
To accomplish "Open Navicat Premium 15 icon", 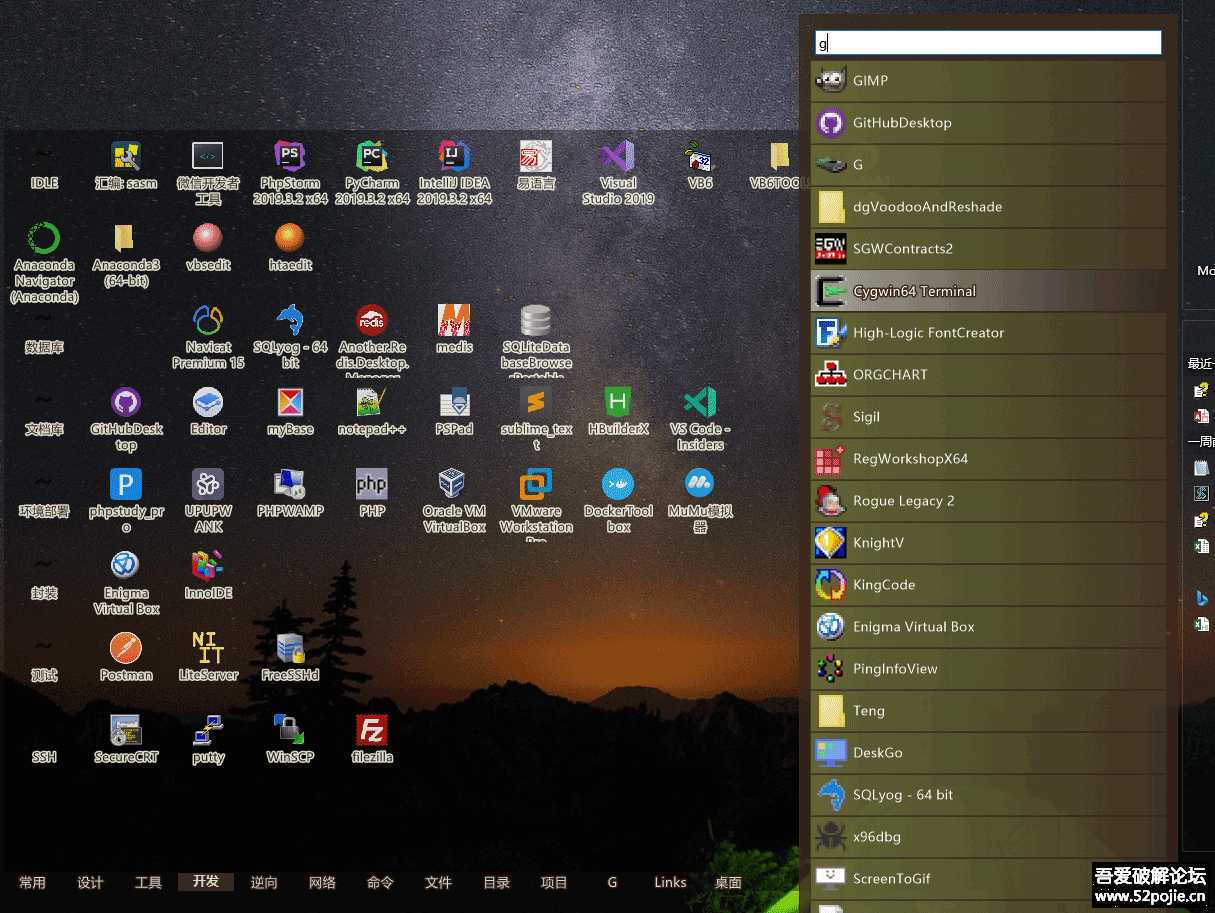I will 208,322.
